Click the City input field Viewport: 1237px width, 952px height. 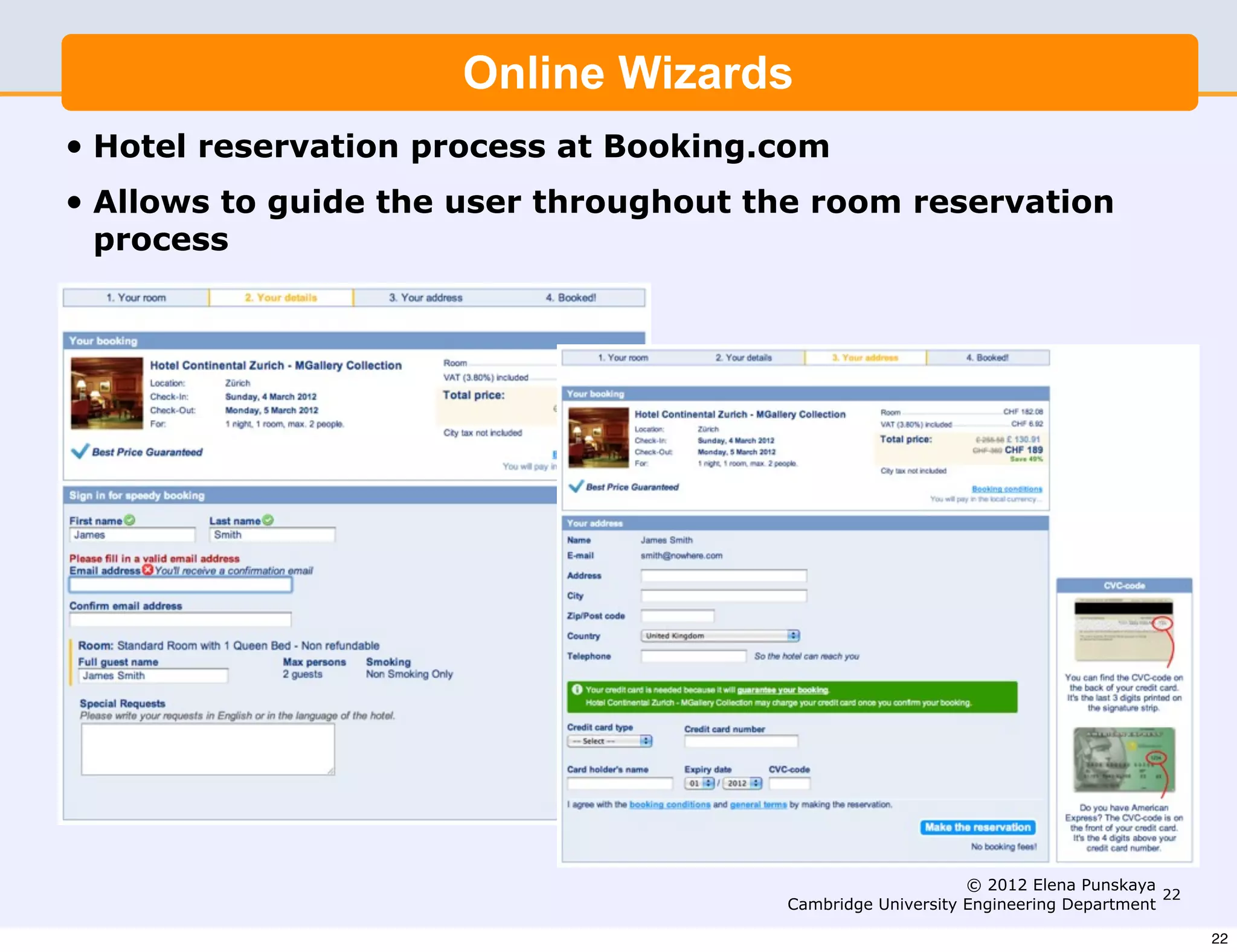click(724, 596)
